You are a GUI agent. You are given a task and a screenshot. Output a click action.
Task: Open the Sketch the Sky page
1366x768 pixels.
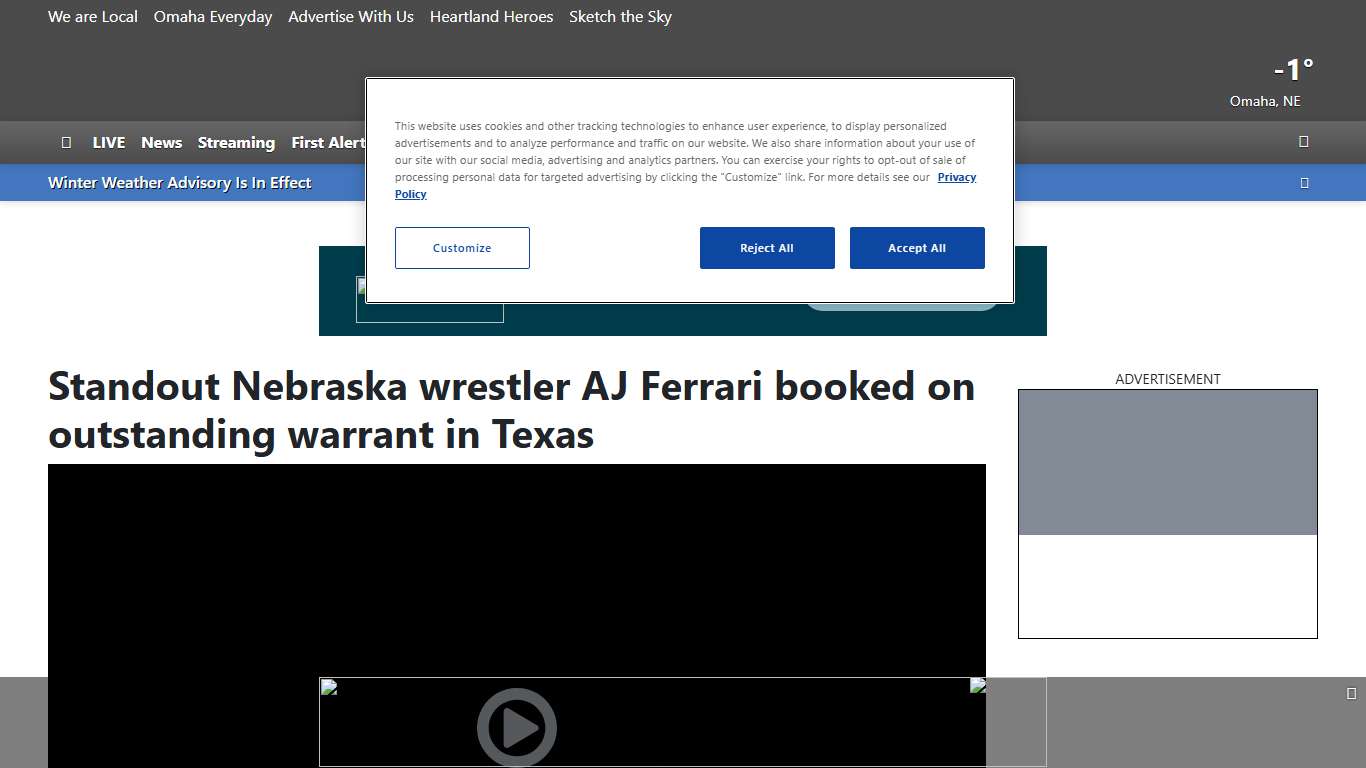coord(620,17)
